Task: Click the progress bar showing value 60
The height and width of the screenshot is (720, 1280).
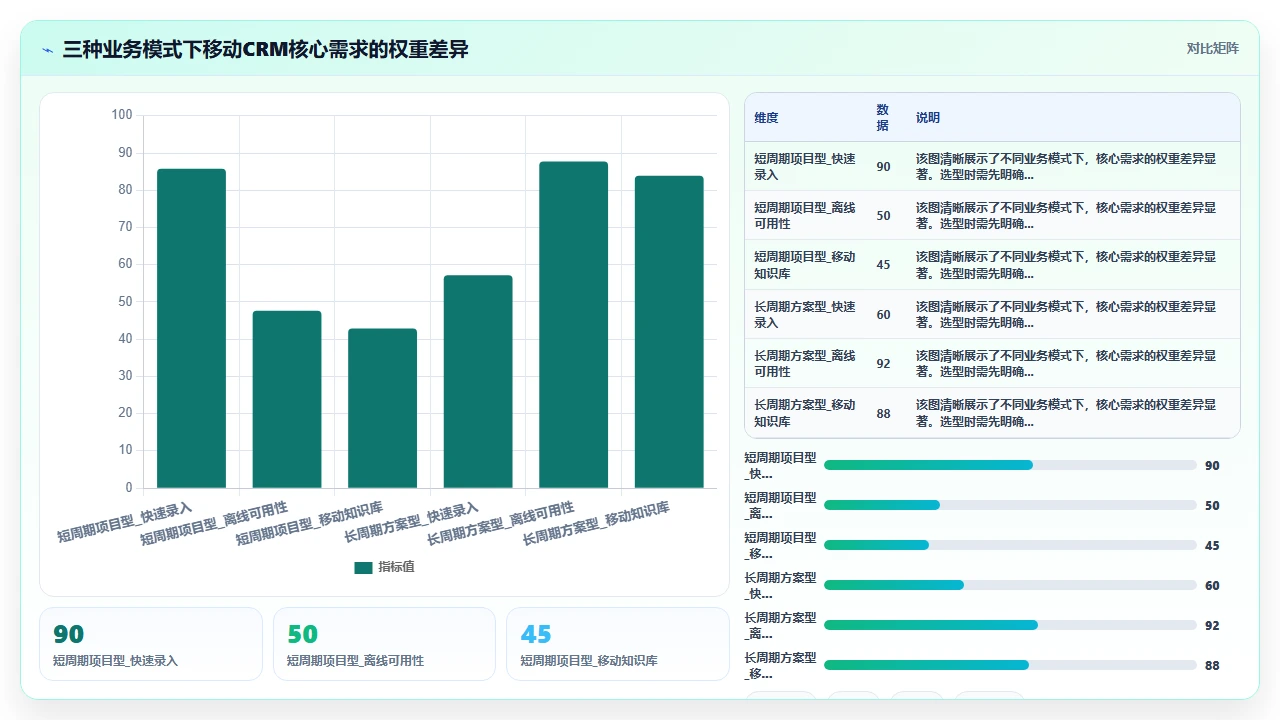Action: pyautogui.click(x=1010, y=585)
